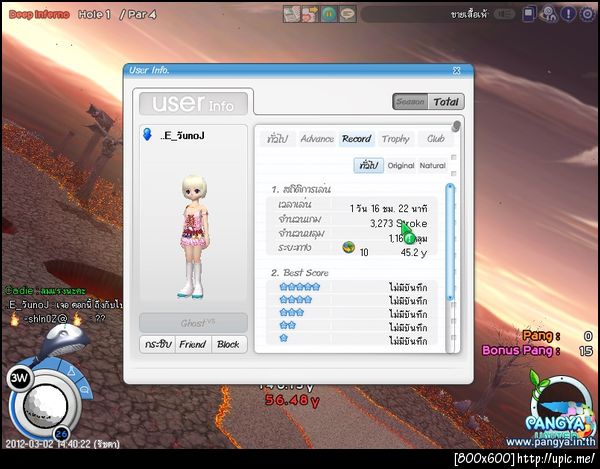
Task: Click the exclamation alert icon
Action: 568,14
